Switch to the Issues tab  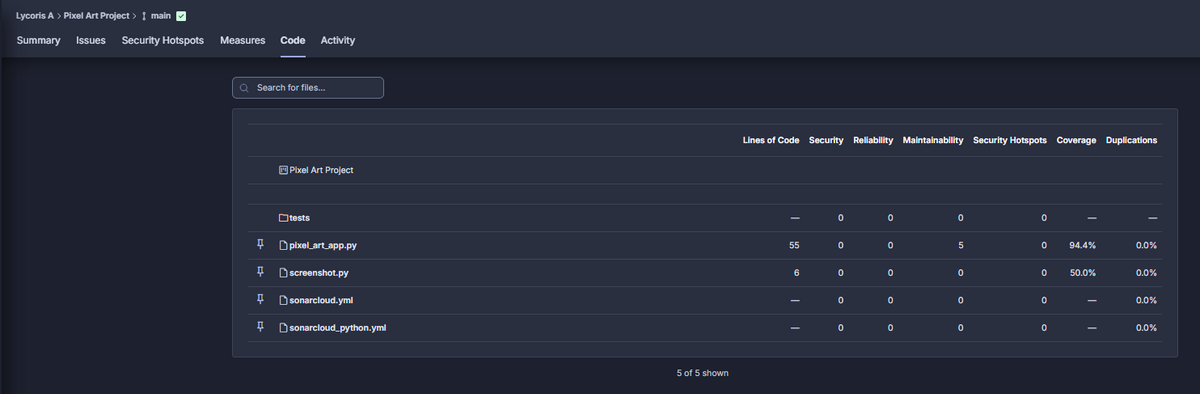coord(91,40)
